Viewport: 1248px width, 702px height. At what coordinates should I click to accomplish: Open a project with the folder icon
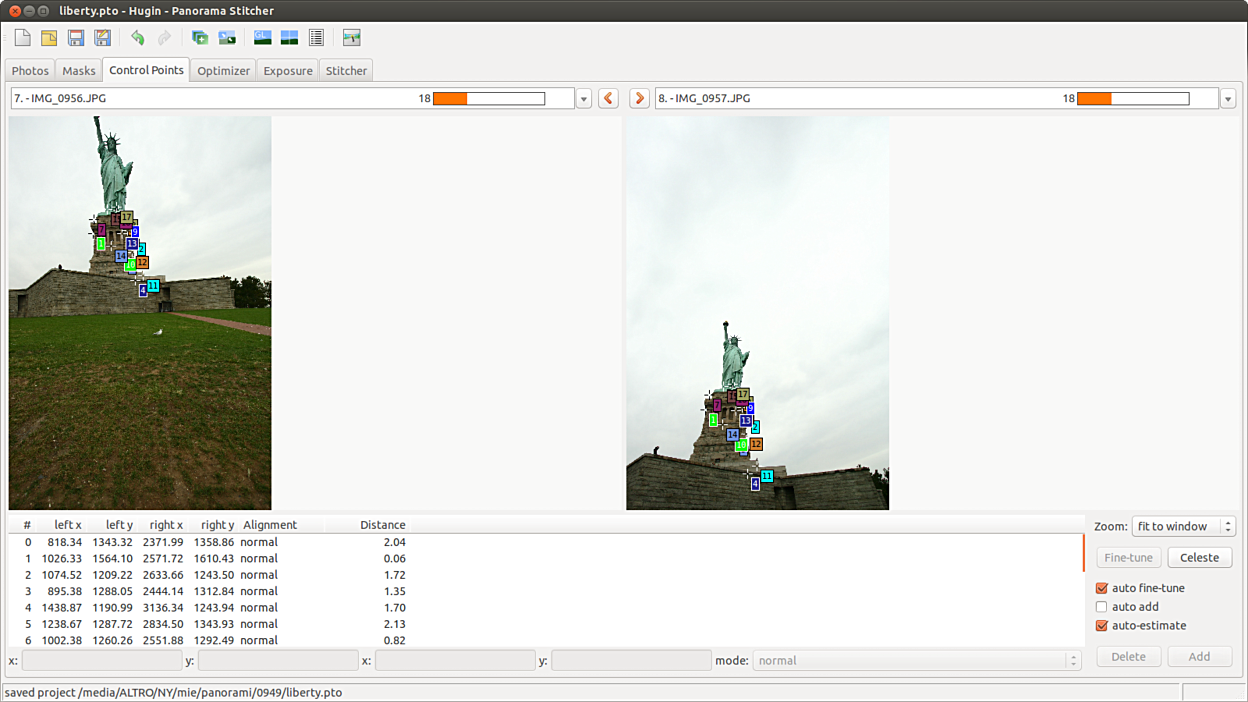coord(48,38)
